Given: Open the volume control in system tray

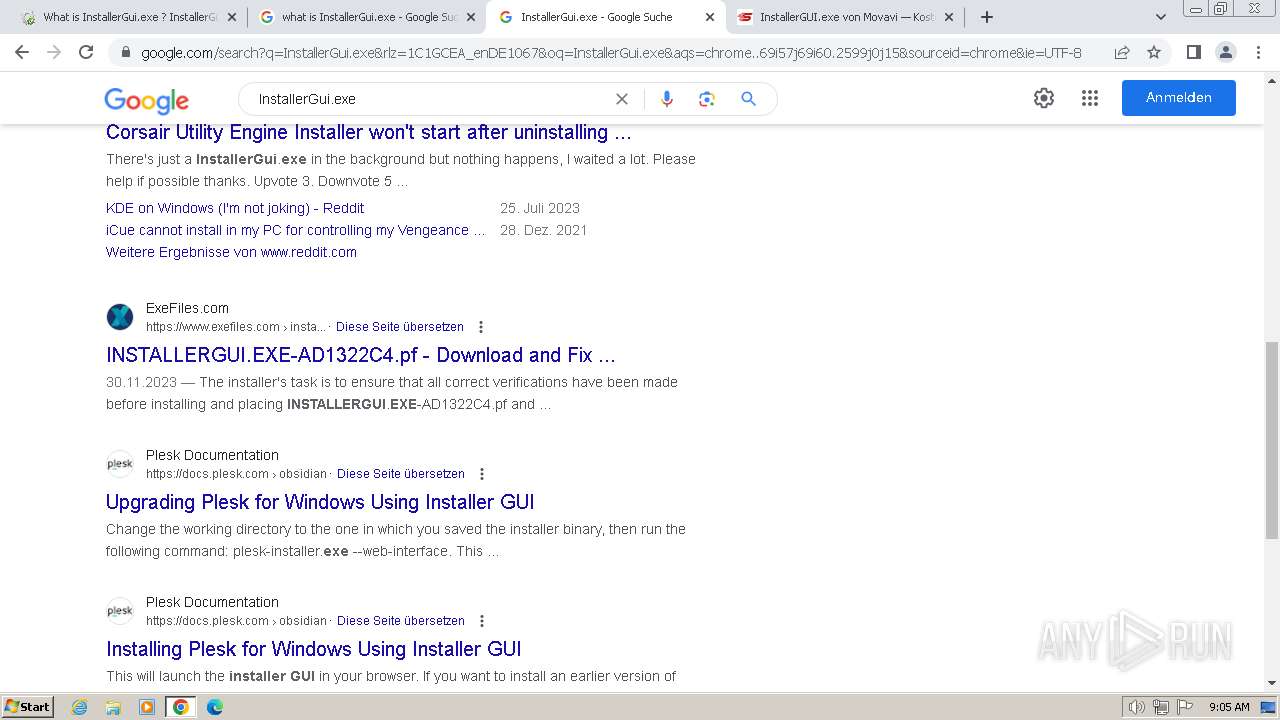Looking at the screenshot, I should (x=1137, y=707).
